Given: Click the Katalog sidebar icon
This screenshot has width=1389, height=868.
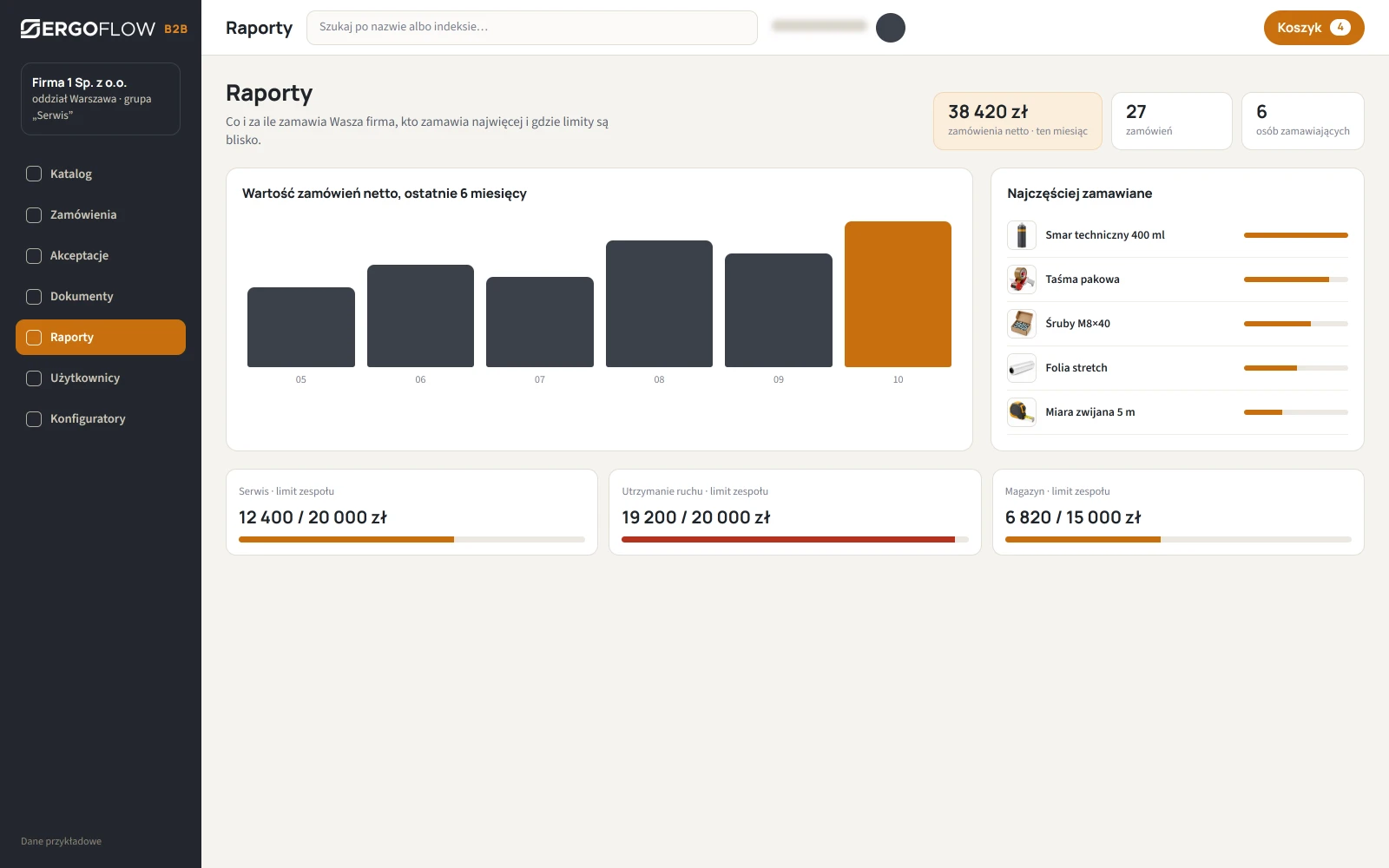Looking at the screenshot, I should [34, 174].
